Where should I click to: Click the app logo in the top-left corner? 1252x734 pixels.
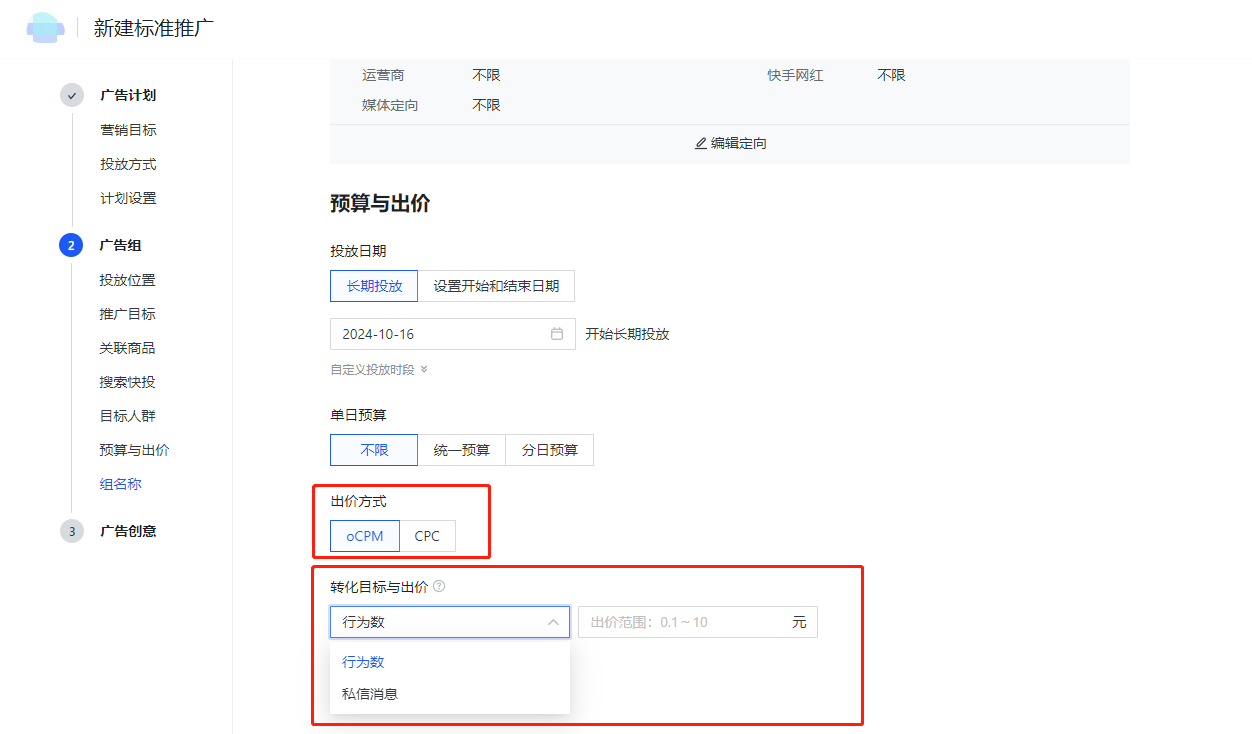tap(45, 27)
